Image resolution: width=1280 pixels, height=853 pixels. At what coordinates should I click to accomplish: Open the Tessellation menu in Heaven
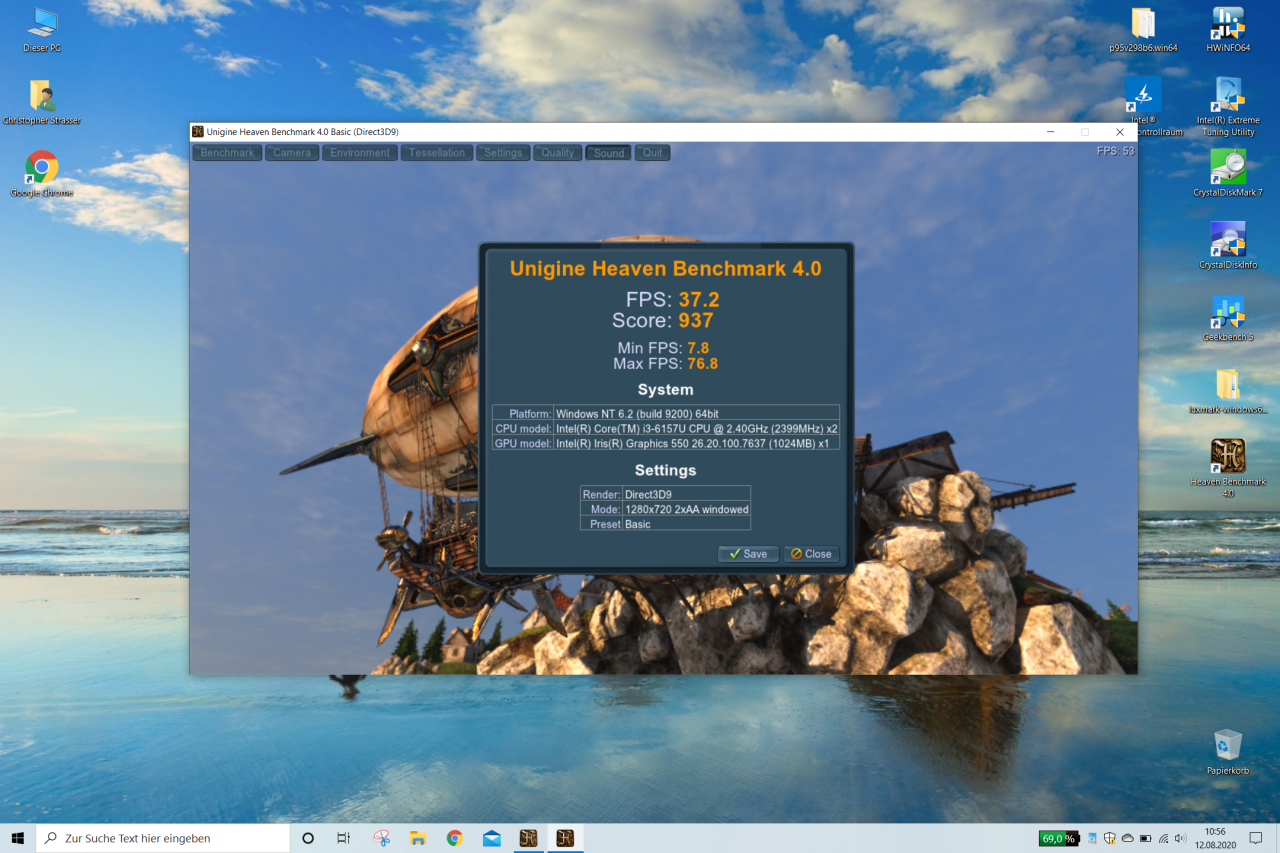point(437,153)
